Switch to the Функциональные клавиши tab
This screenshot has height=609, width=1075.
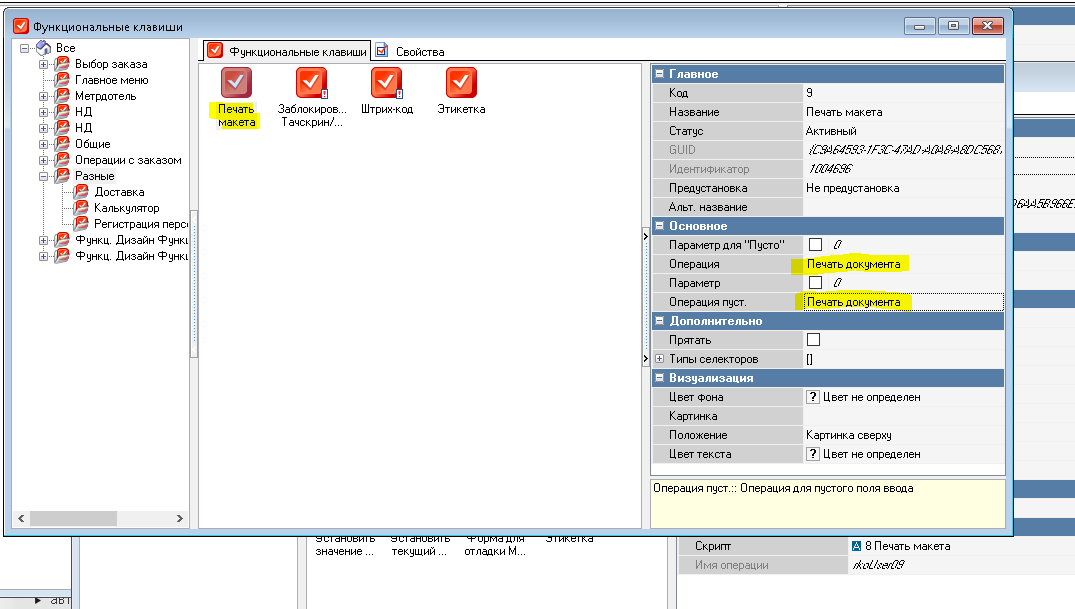[x=288, y=51]
